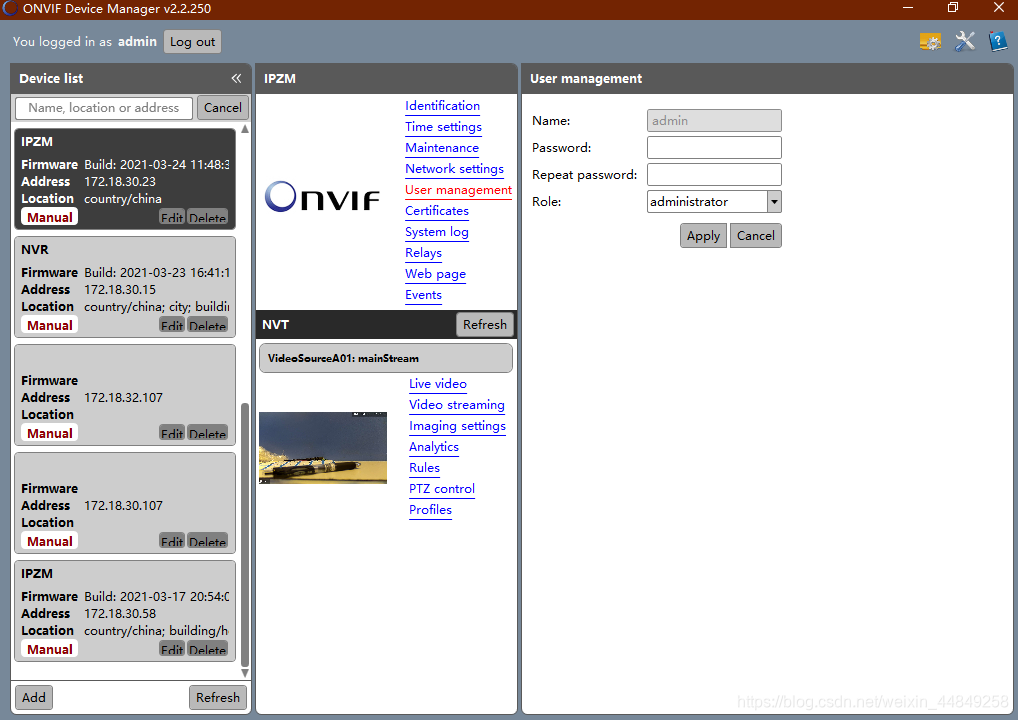Open the Maintenance link
Screen dimensions: 1018x720
pyautogui.click(x=441, y=147)
